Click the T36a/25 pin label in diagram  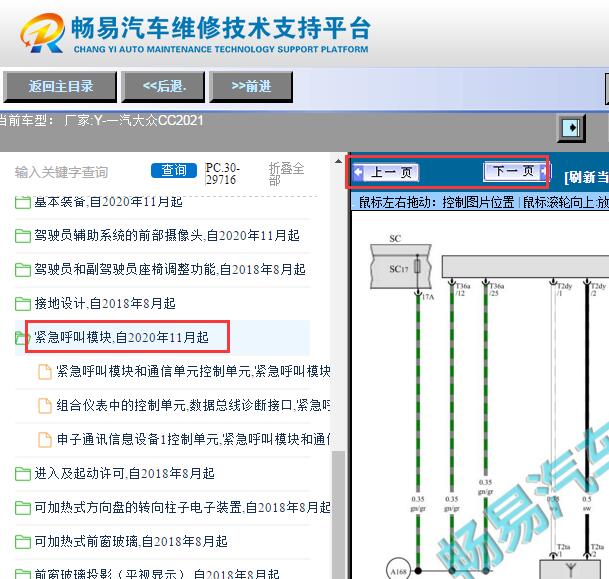pyautogui.click(x=497, y=290)
